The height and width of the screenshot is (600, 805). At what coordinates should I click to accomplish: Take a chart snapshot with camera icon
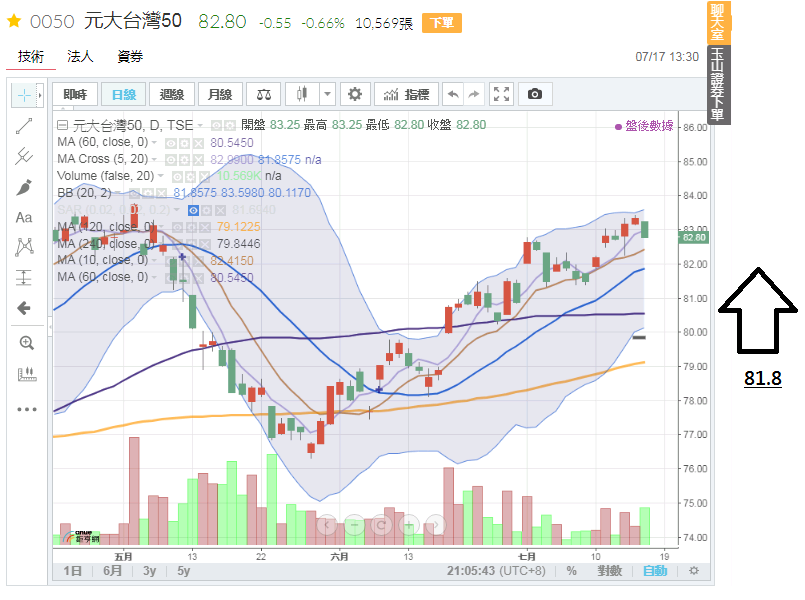535,94
